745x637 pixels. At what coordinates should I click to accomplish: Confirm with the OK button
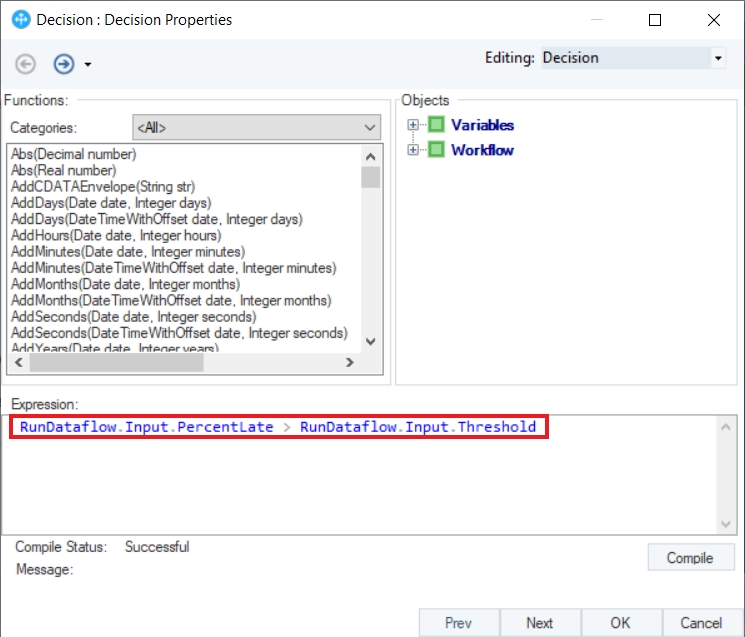tap(621, 622)
